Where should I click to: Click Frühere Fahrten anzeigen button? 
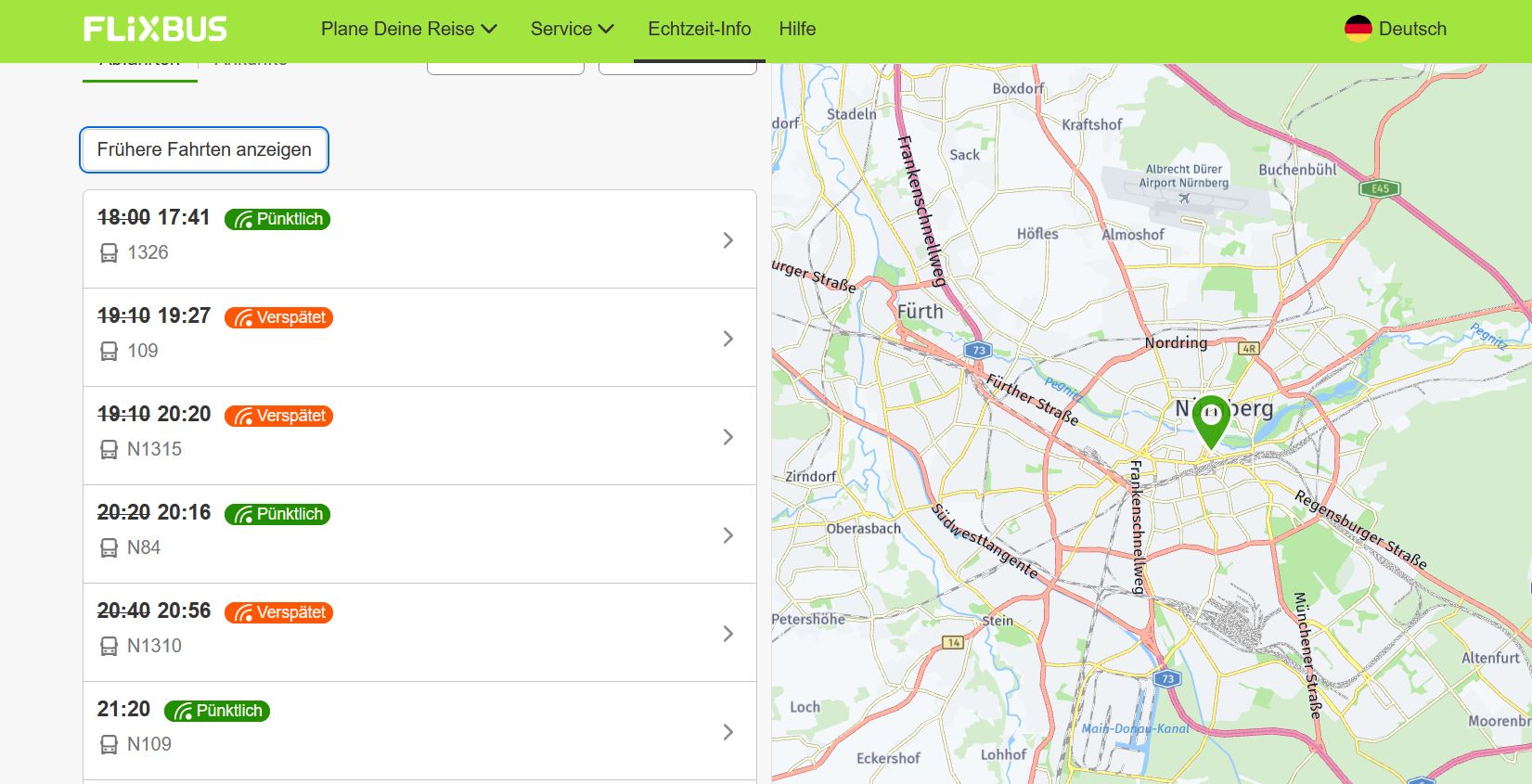(204, 149)
